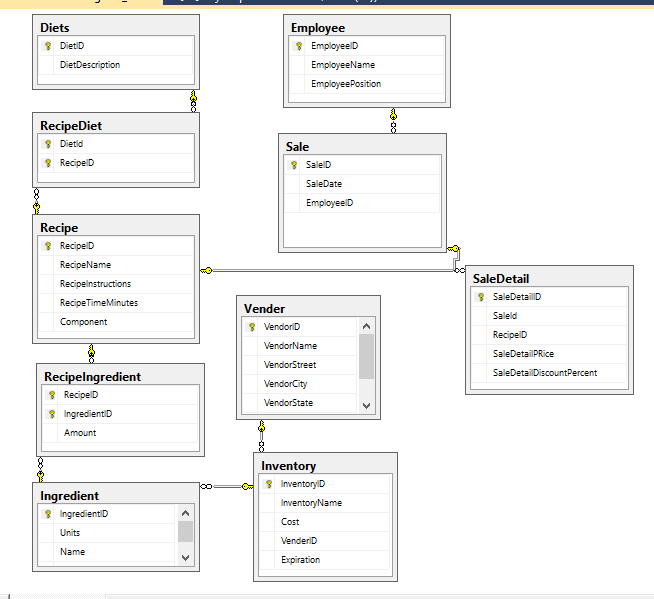Image resolution: width=654 pixels, height=599 pixels.
Task: Select the Vender table header
Action: click(x=308, y=309)
